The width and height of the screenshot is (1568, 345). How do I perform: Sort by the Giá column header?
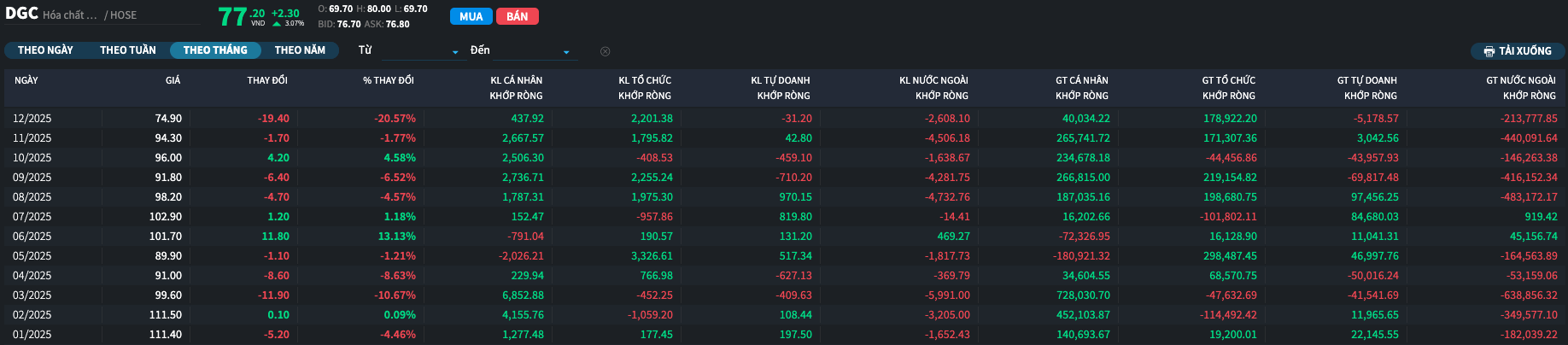coord(173,80)
